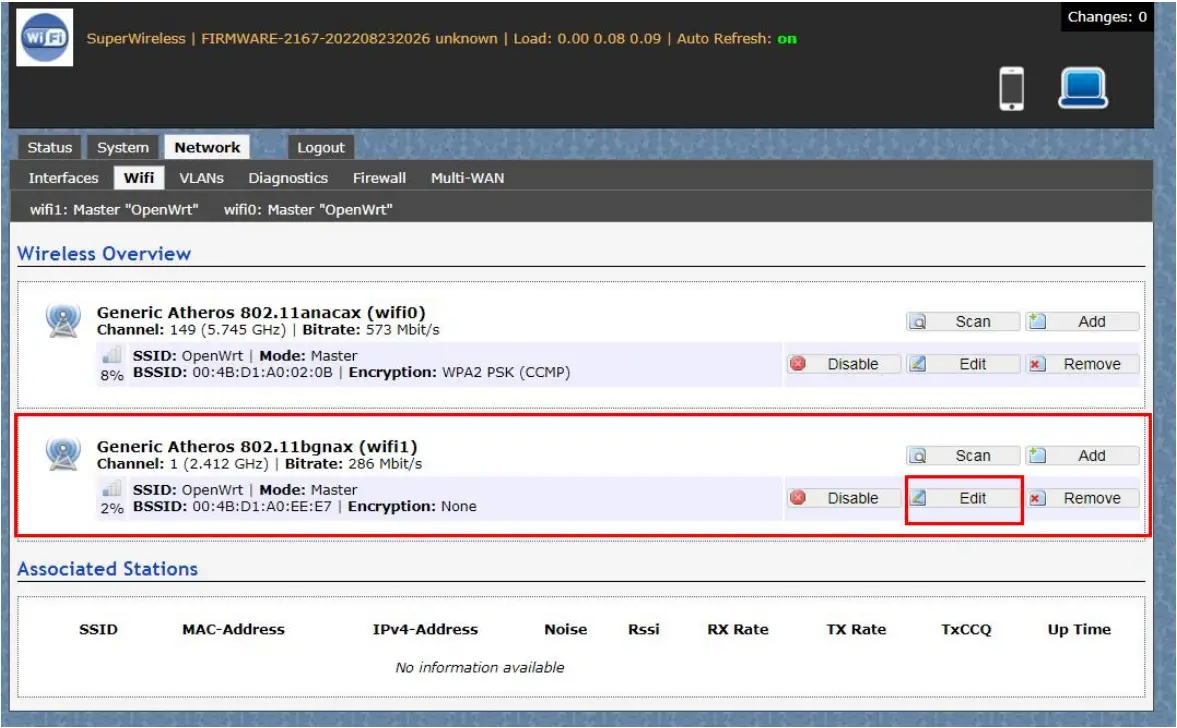This screenshot has width=1177, height=728.
Task: Edit the wifi1 bgnax network
Action: (x=963, y=498)
